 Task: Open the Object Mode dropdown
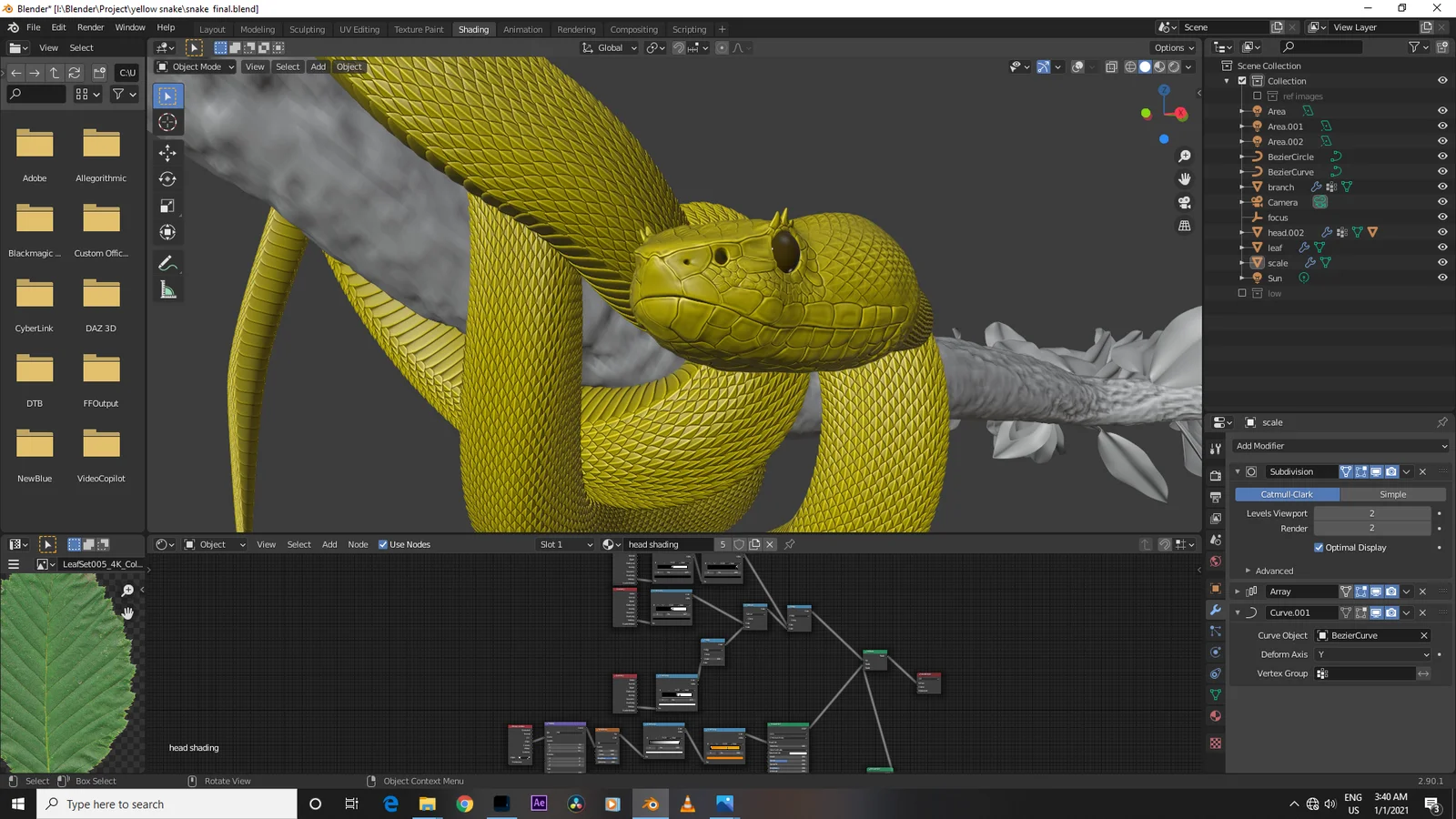(194, 66)
